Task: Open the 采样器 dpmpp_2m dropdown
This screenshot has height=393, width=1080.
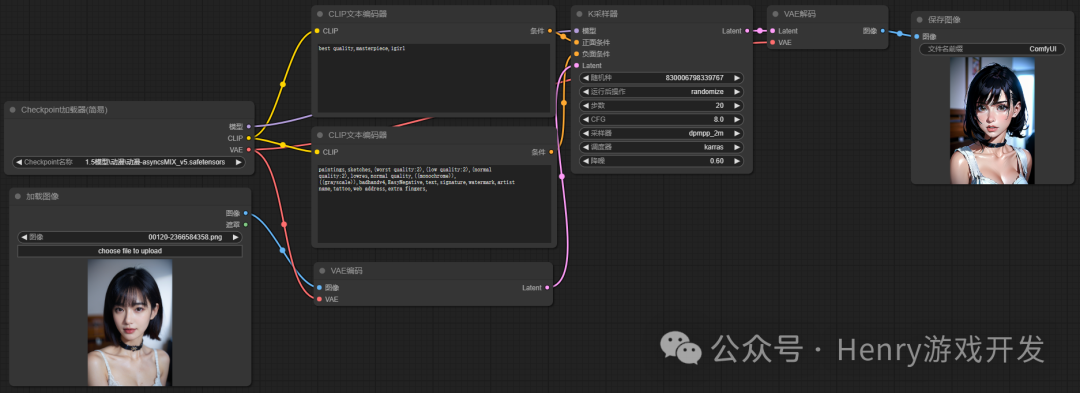Action: 662,134
